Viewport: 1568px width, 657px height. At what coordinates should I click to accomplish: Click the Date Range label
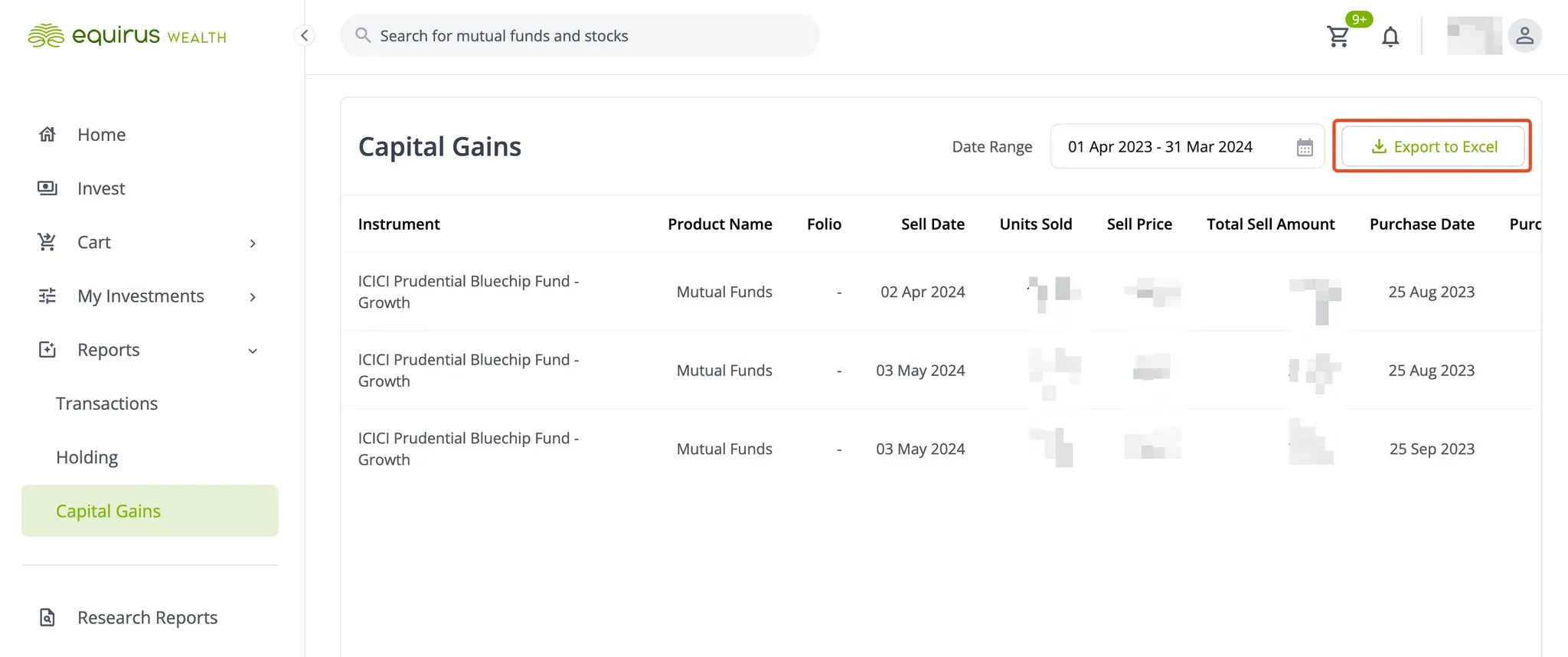point(992,147)
